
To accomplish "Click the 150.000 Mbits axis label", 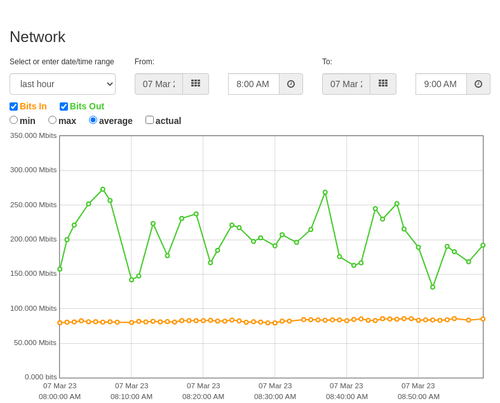I will 33,274.
